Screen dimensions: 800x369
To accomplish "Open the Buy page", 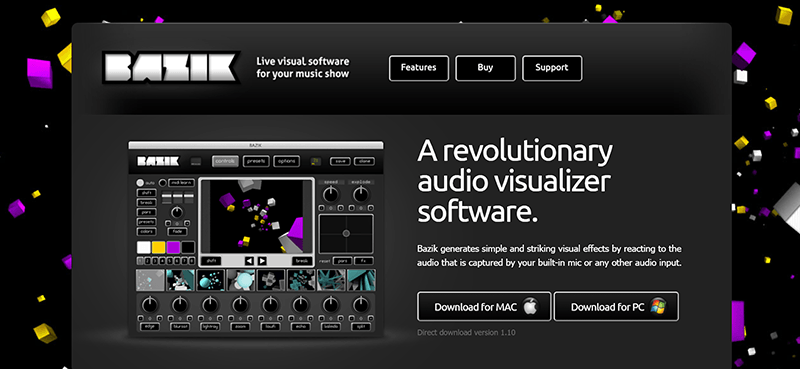I will click(485, 68).
